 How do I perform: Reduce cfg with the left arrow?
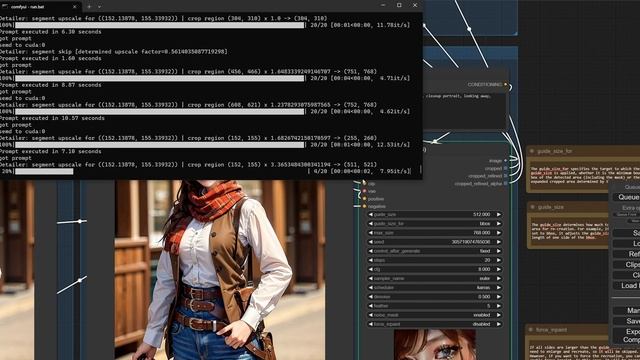point(371,269)
